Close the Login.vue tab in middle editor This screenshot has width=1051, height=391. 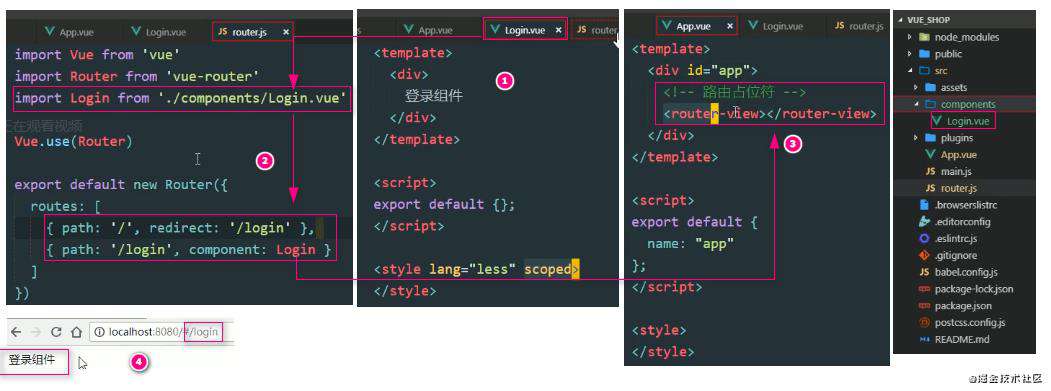pyautogui.click(x=558, y=30)
